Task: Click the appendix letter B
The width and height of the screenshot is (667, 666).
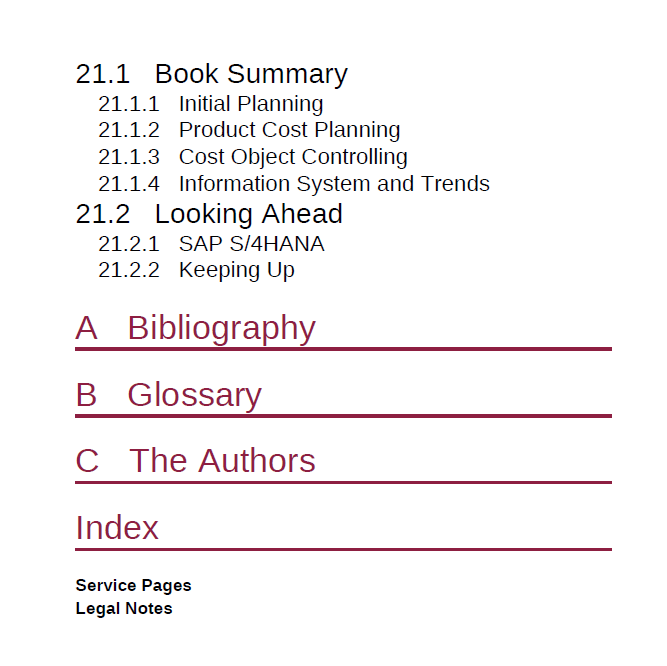Action: point(86,395)
